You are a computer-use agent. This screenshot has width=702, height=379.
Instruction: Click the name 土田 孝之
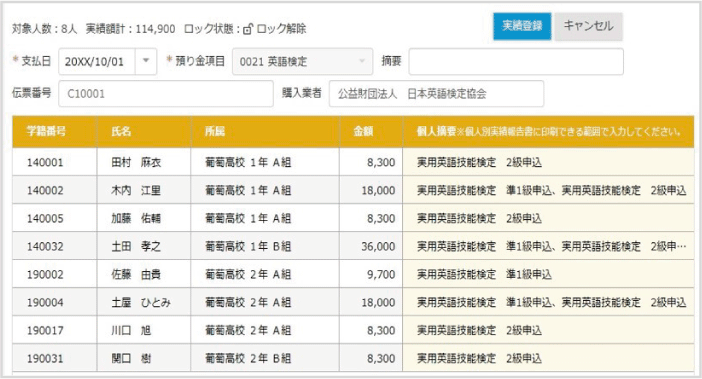click(136, 247)
